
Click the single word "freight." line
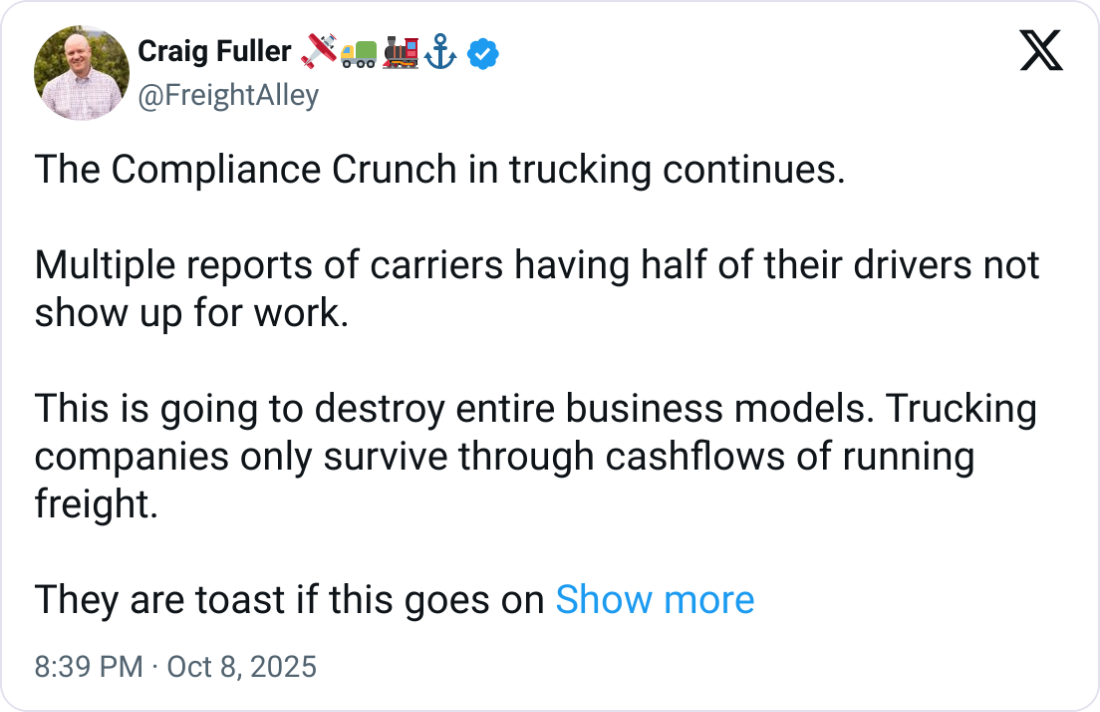click(96, 503)
